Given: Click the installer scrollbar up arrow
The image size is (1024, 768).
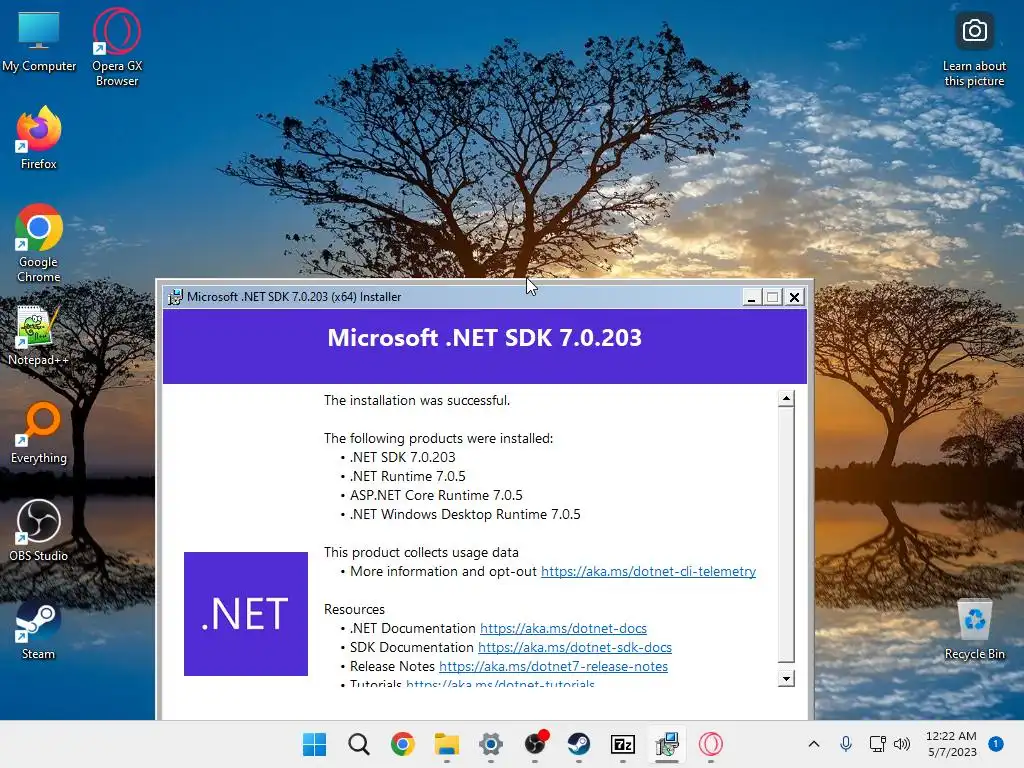Looking at the screenshot, I should [x=786, y=398].
